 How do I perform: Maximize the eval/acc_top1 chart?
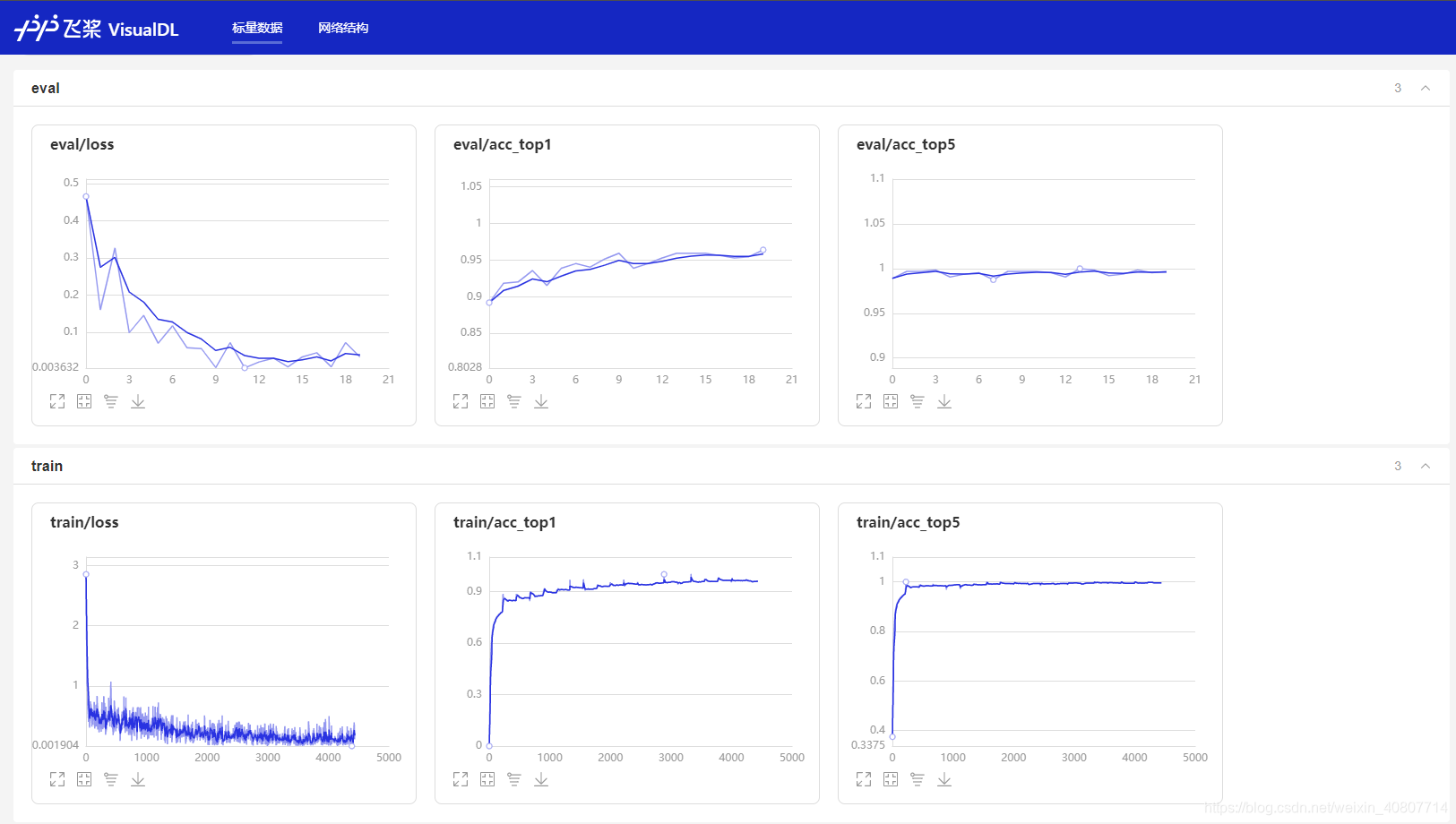[461, 401]
